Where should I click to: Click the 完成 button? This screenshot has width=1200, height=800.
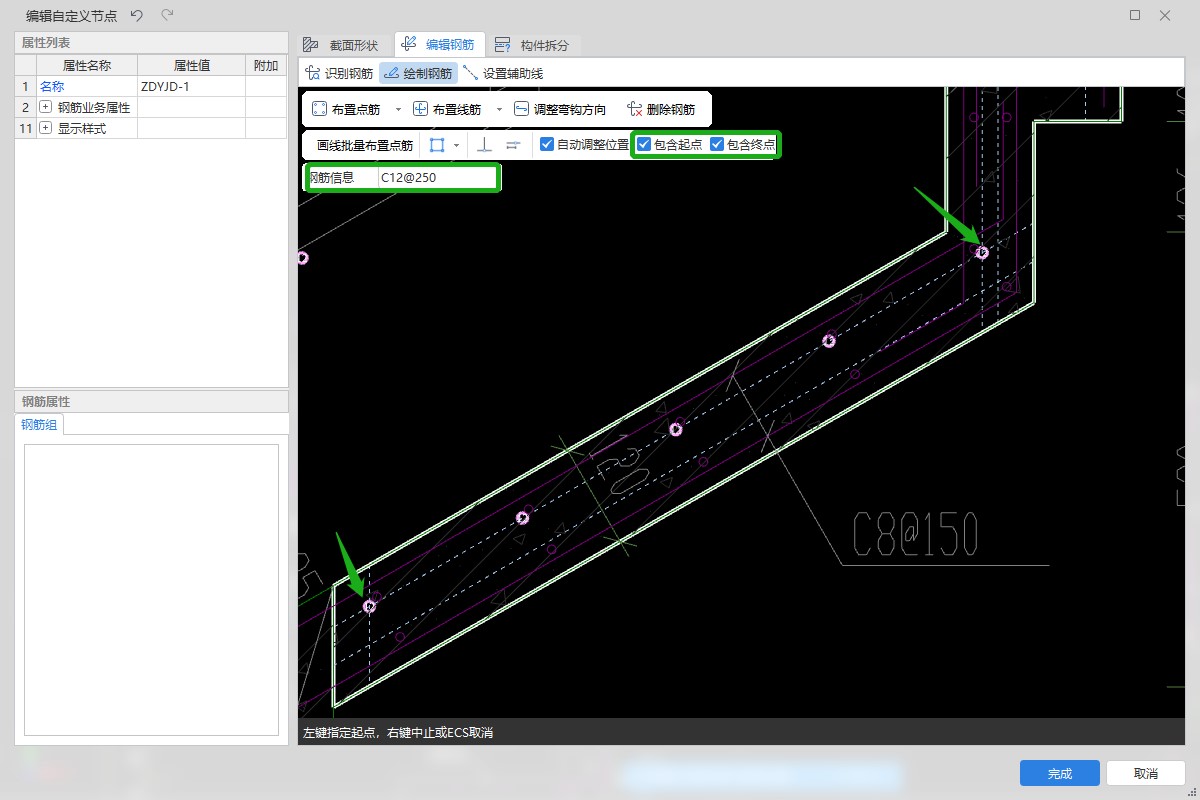click(x=1060, y=773)
